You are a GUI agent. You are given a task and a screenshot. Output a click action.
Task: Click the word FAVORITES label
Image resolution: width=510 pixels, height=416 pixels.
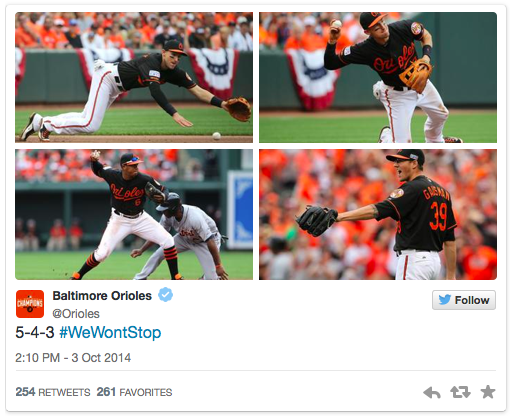coord(146,392)
